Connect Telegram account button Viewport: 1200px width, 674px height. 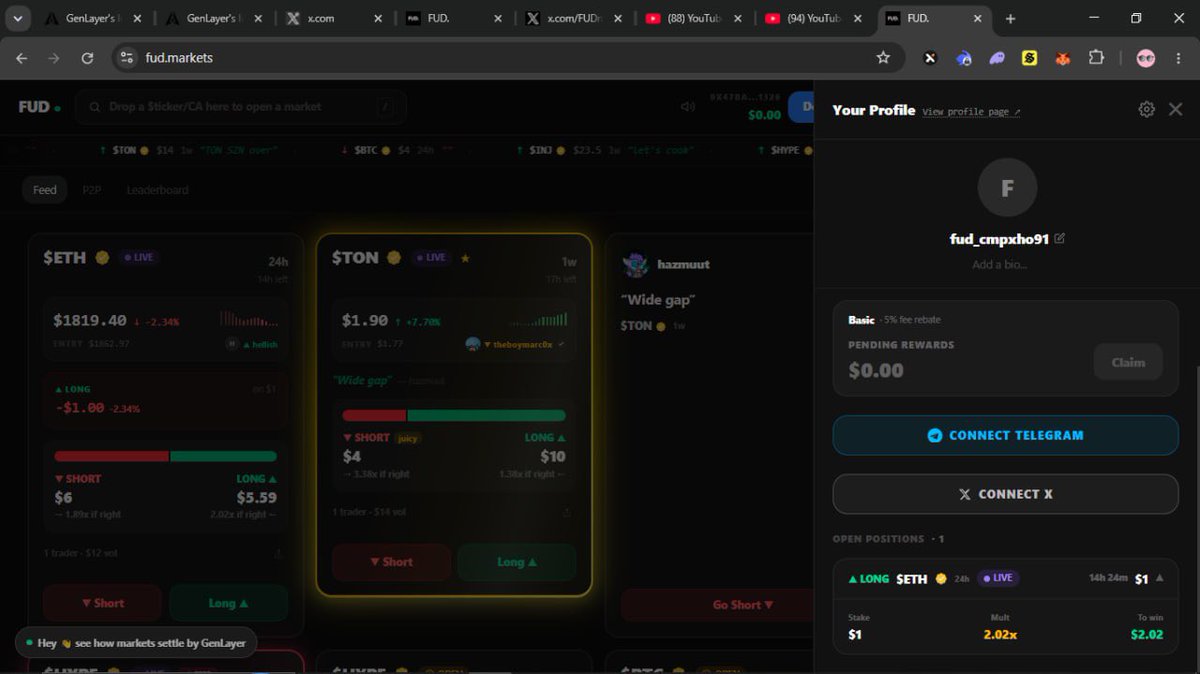[1006, 435]
